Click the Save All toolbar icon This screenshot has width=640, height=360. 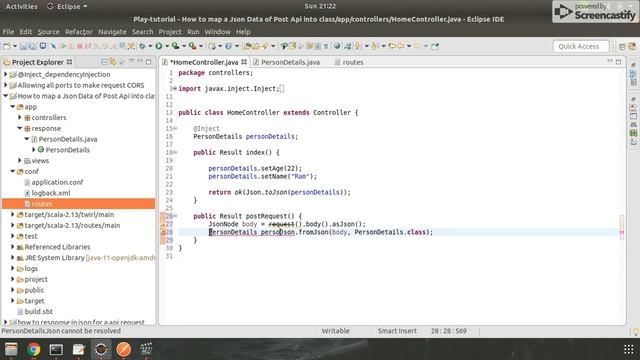[x=32, y=46]
